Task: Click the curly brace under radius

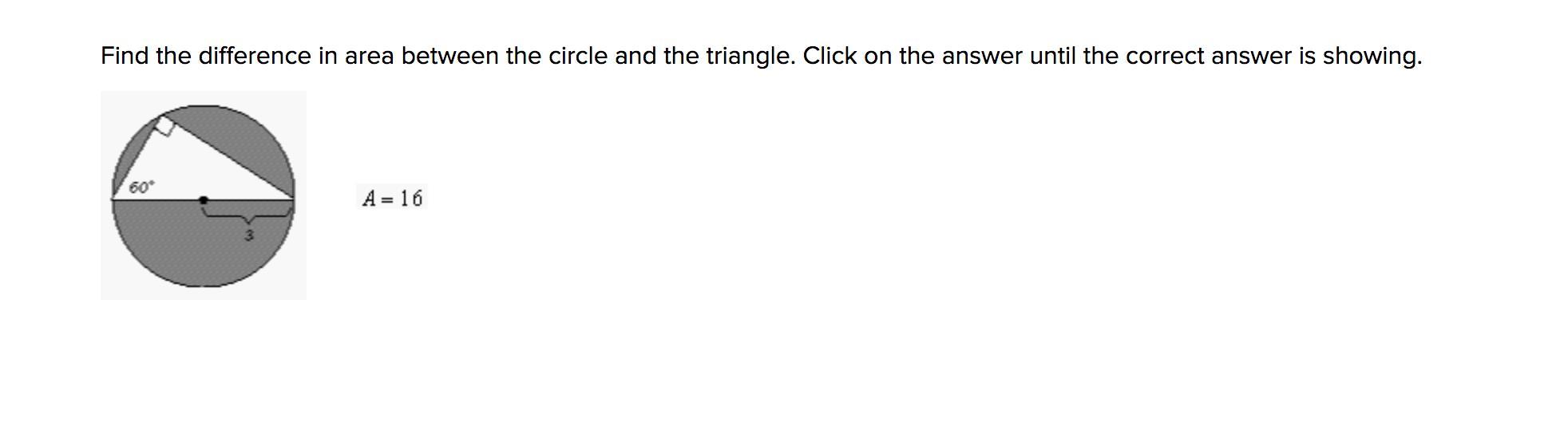Action: click(248, 213)
